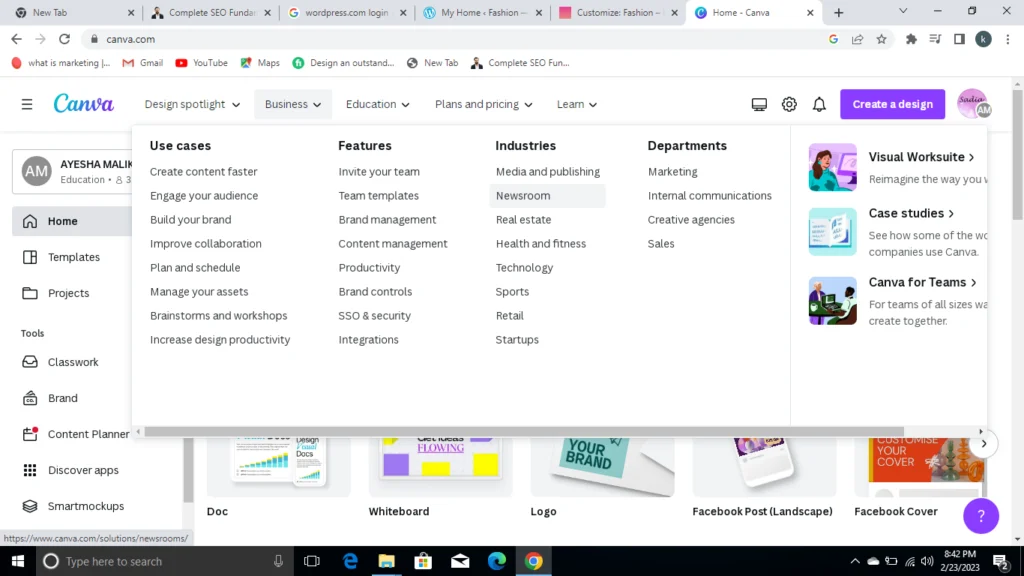1024x576 pixels.
Task: Open Media and publishing link
Action: pos(547,172)
